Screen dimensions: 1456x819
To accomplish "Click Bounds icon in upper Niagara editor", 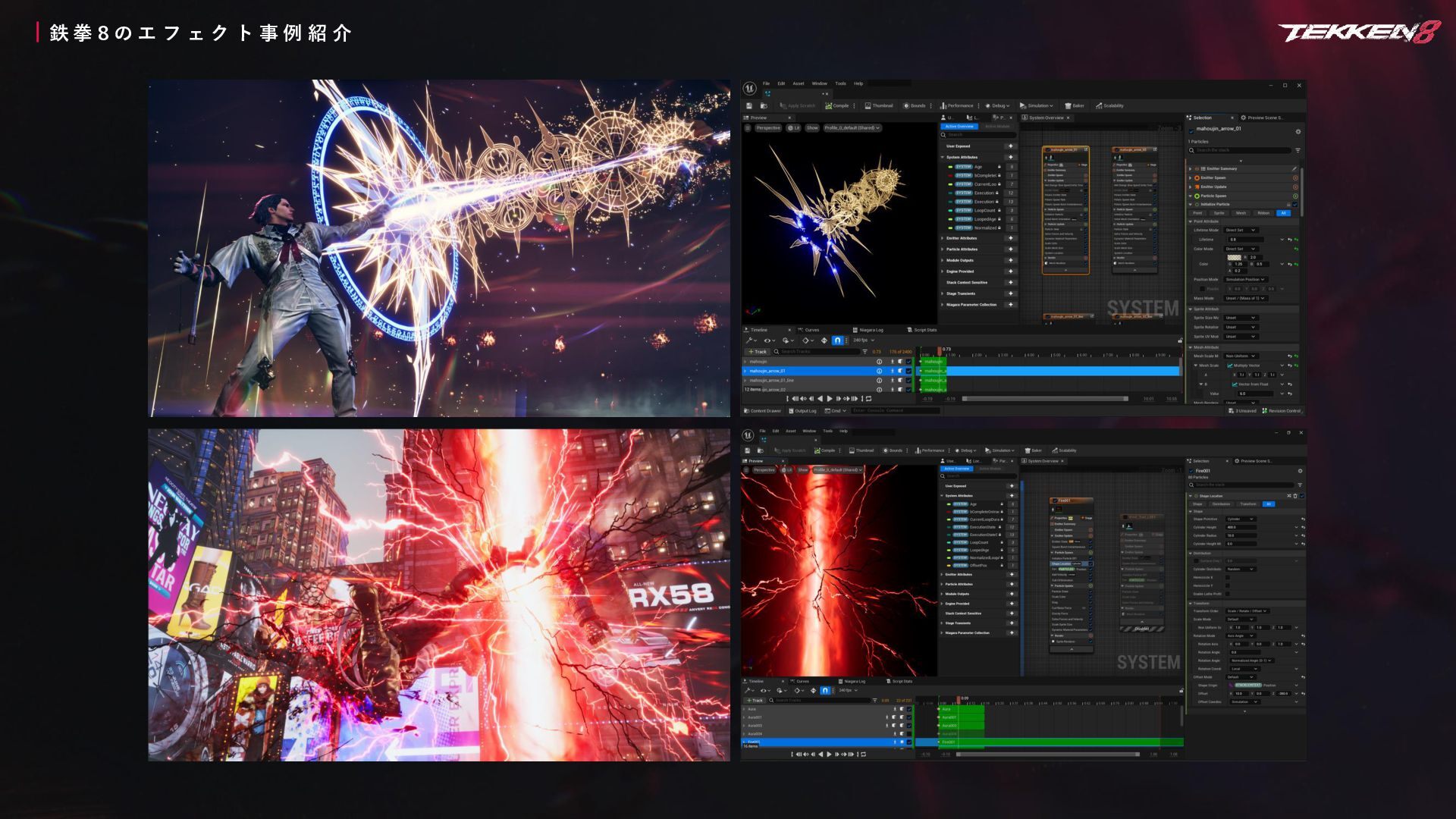I will pos(905,106).
